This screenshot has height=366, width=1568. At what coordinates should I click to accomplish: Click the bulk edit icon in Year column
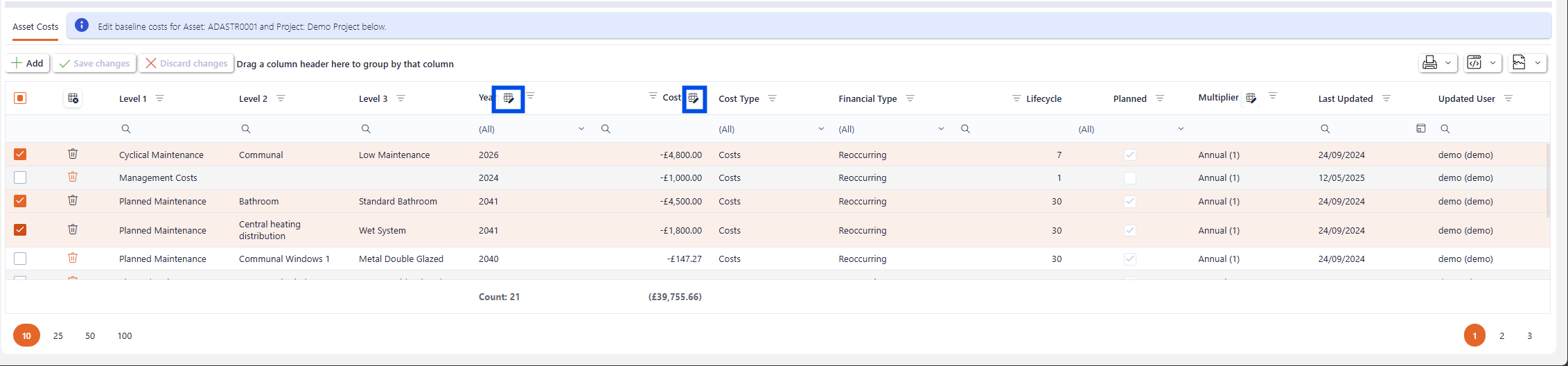[x=508, y=99]
